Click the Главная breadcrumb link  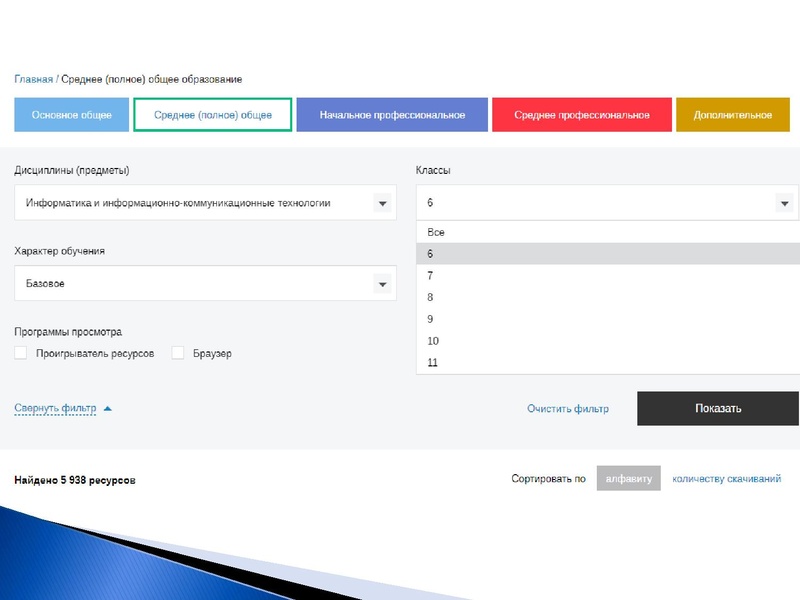(33, 79)
